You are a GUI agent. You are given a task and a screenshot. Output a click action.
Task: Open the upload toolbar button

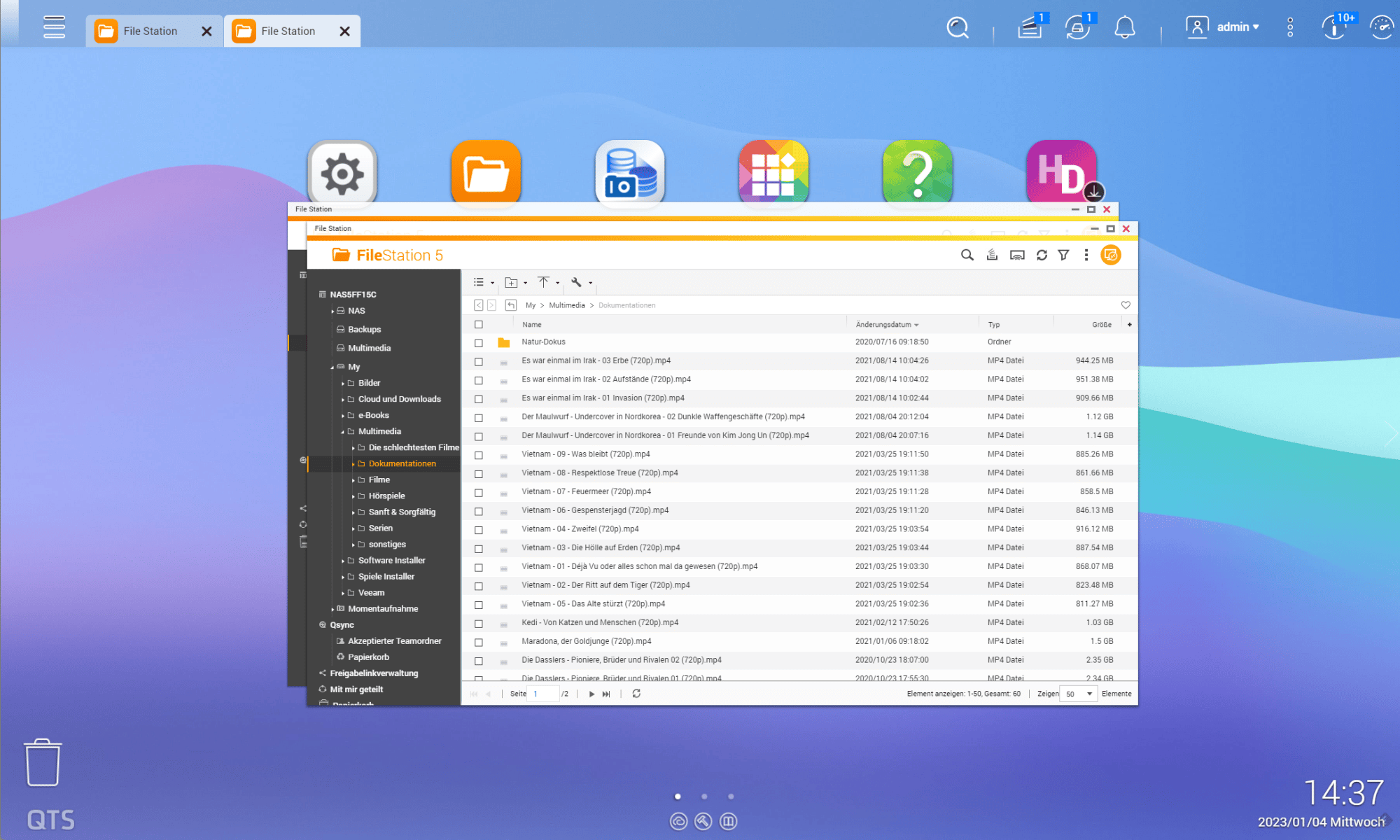[544, 282]
